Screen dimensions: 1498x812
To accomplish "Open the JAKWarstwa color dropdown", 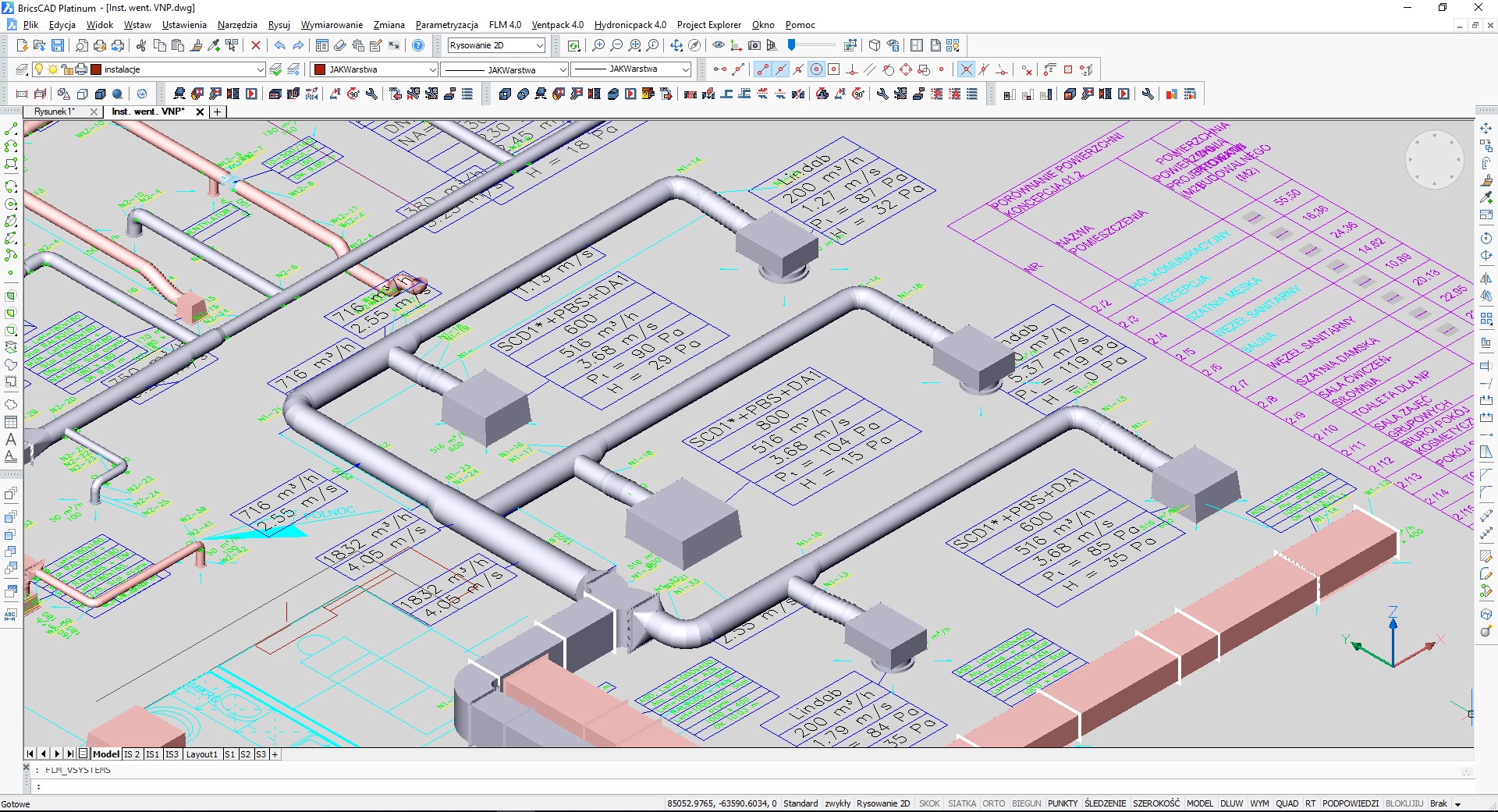I will tap(432, 69).
